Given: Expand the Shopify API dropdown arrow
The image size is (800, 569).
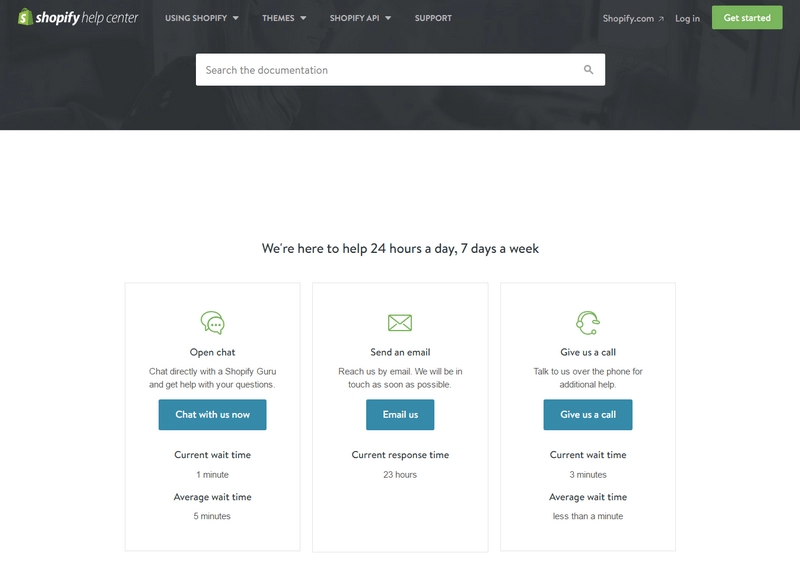Looking at the screenshot, I should point(388,18).
